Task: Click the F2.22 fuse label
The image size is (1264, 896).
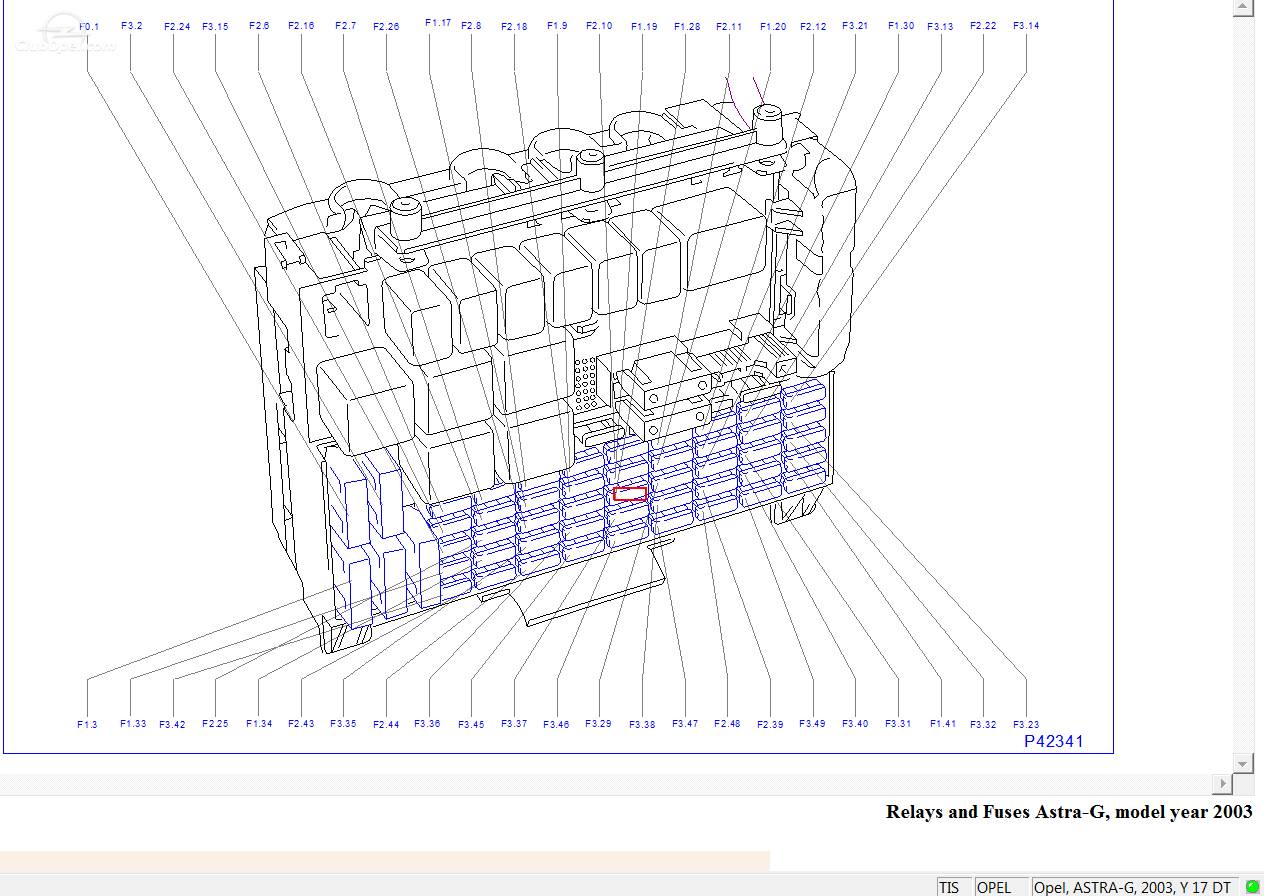Action: click(983, 26)
